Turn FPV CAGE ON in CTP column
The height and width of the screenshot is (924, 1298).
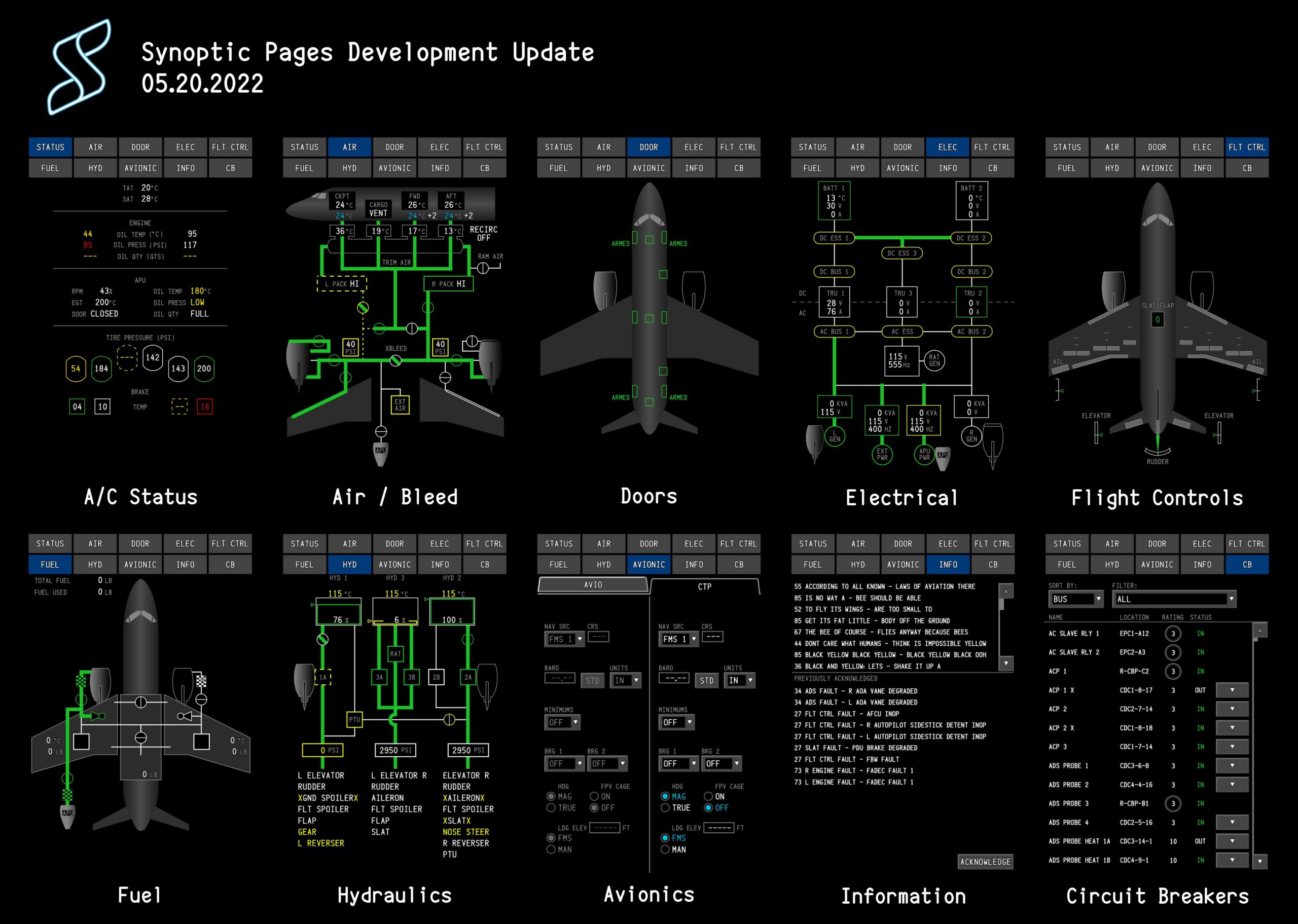[x=708, y=797]
